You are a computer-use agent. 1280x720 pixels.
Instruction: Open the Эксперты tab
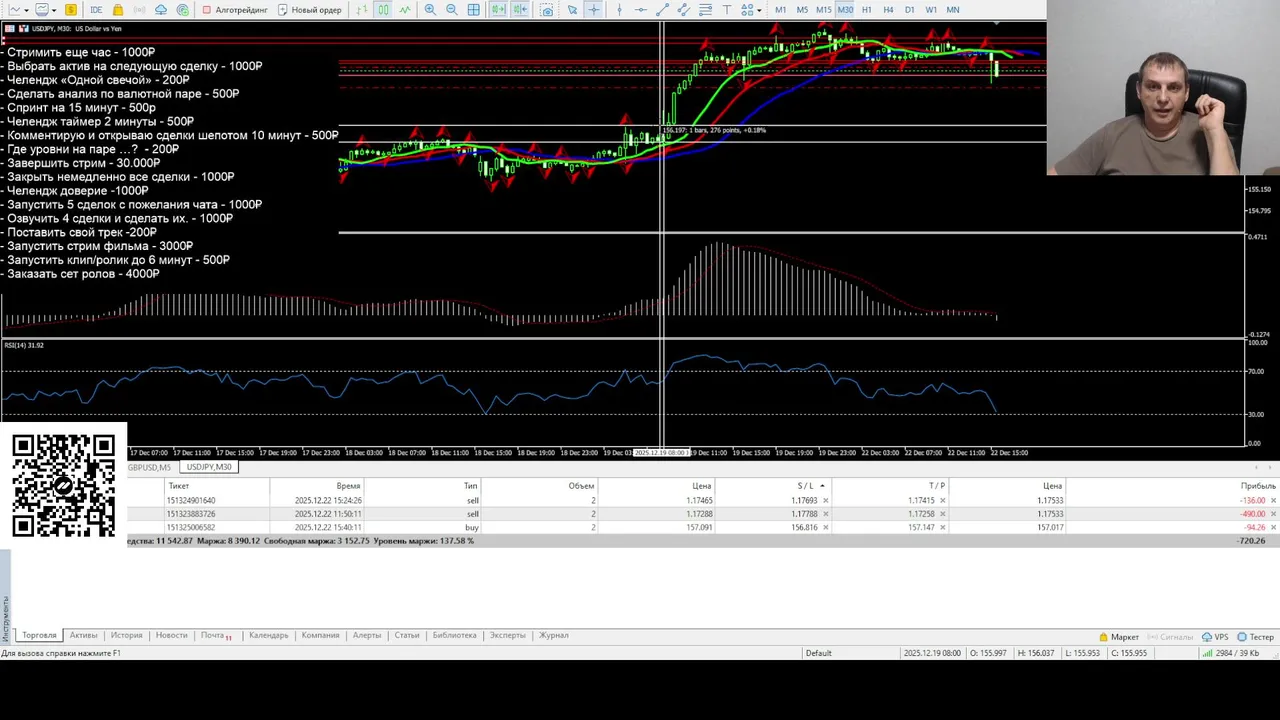(507, 636)
